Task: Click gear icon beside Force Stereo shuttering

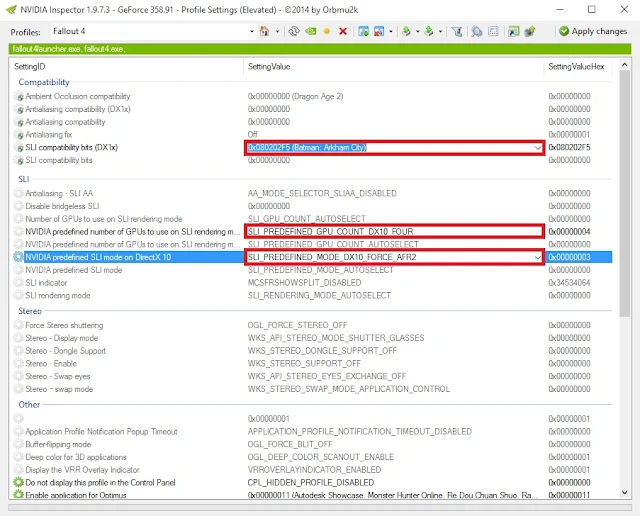Action: 19,325
